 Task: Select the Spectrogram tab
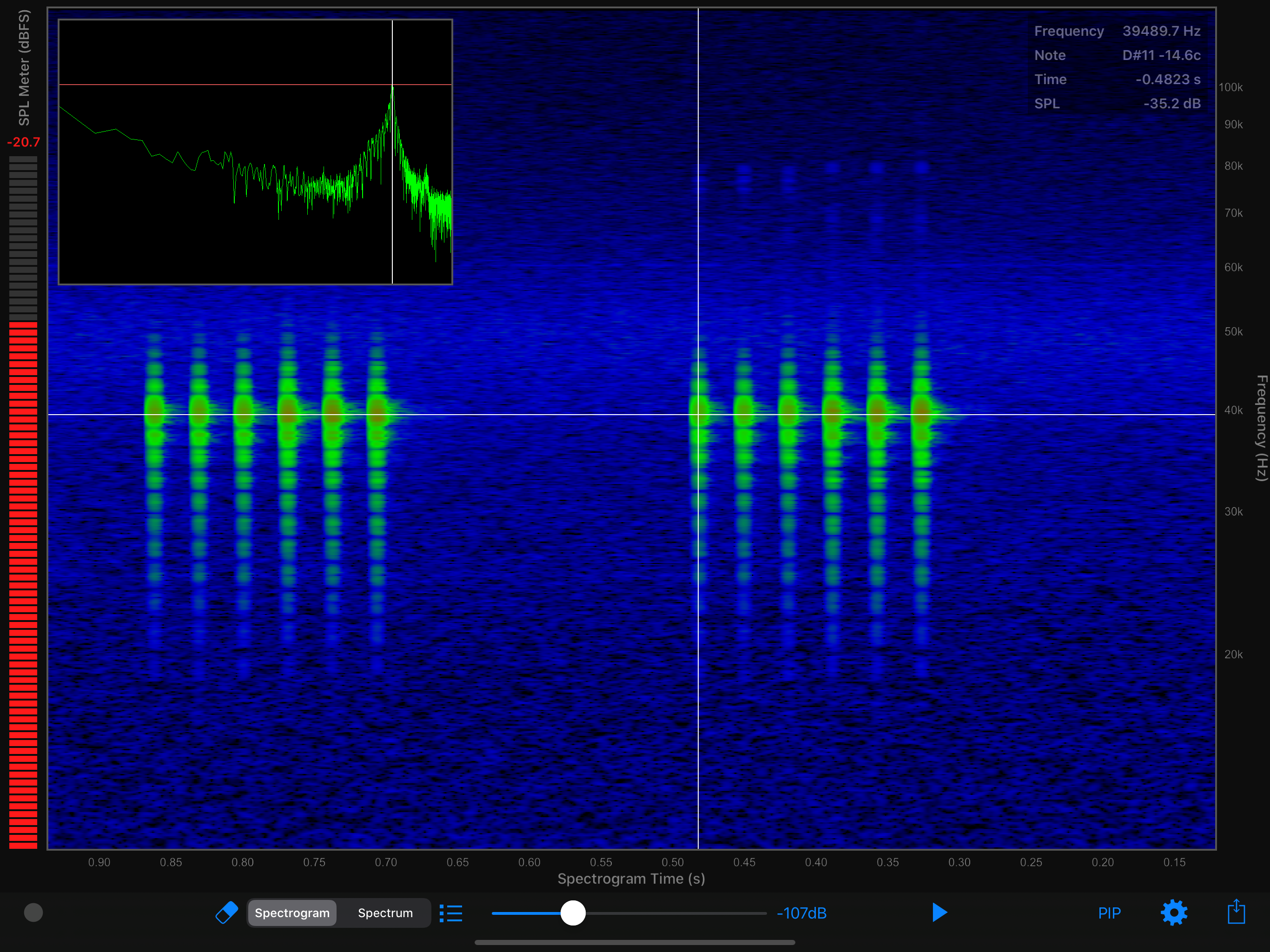tap(291, 912)
